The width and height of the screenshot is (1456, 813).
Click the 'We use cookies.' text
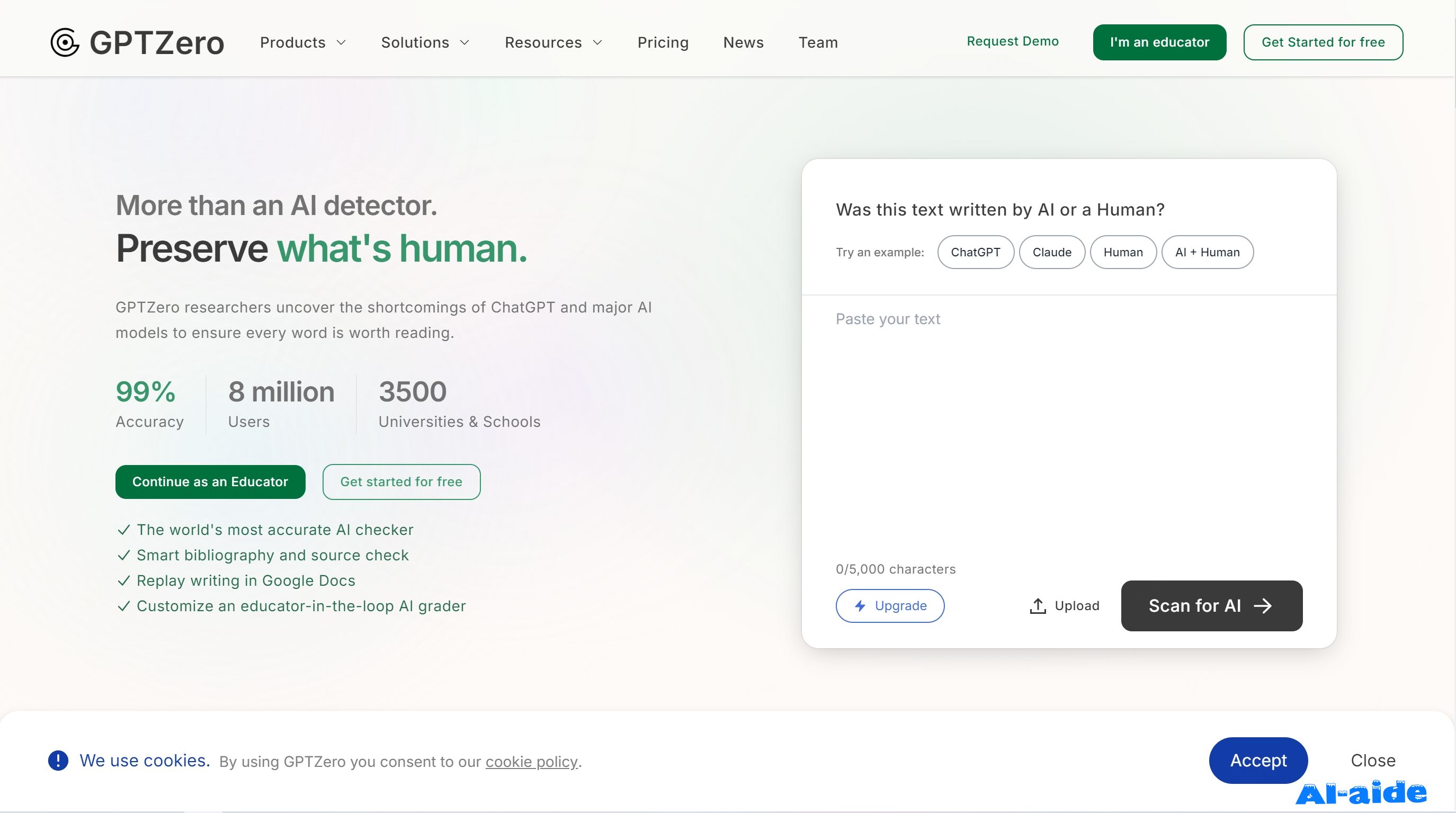tap(145, 761)
